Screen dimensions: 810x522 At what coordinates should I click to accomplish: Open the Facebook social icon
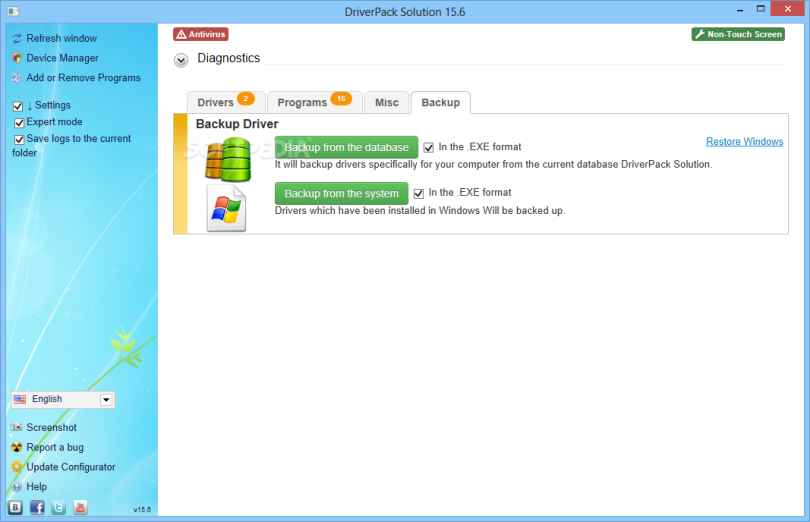click(x=37, y=507)
